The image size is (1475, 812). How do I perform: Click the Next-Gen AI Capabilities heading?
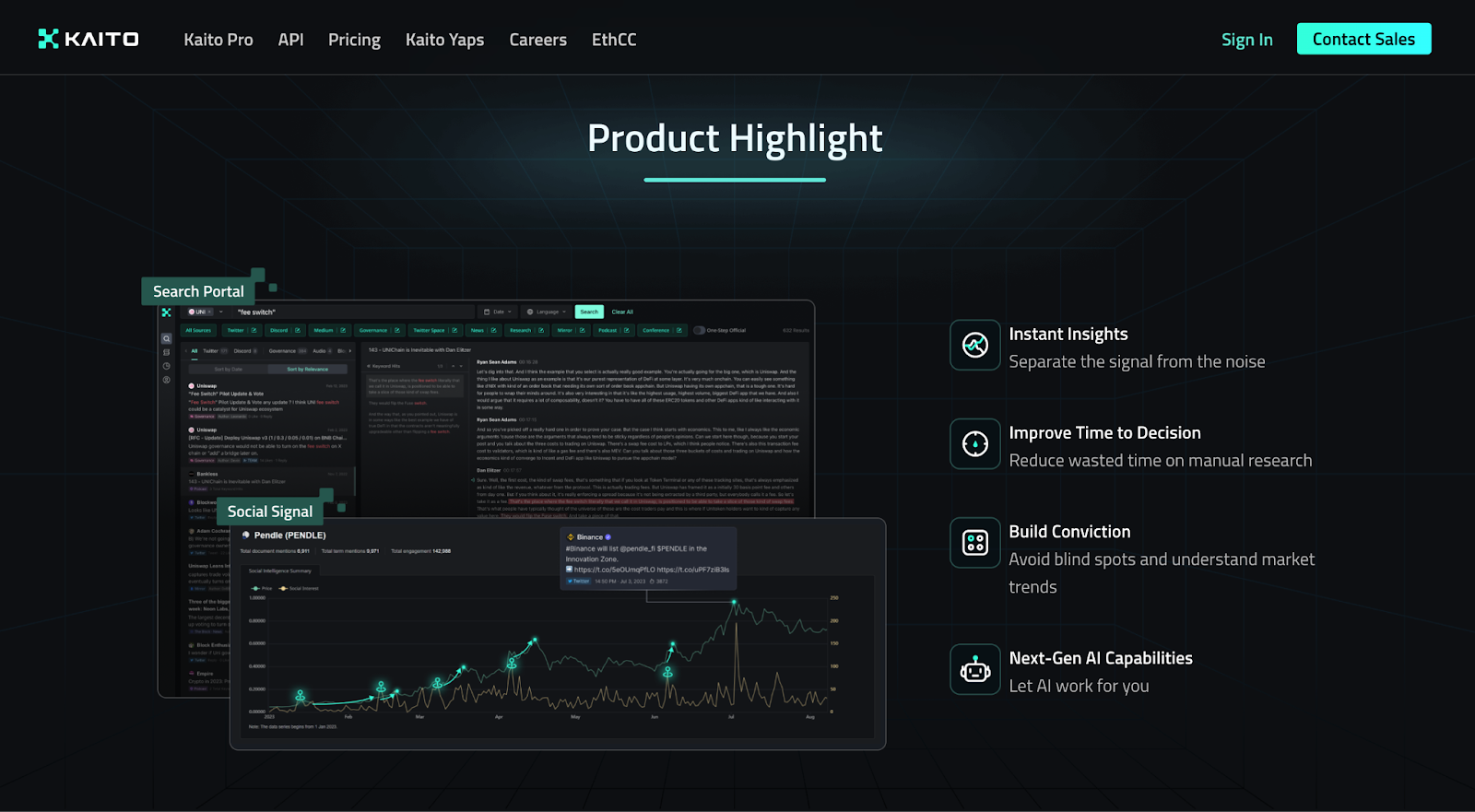1101,658
